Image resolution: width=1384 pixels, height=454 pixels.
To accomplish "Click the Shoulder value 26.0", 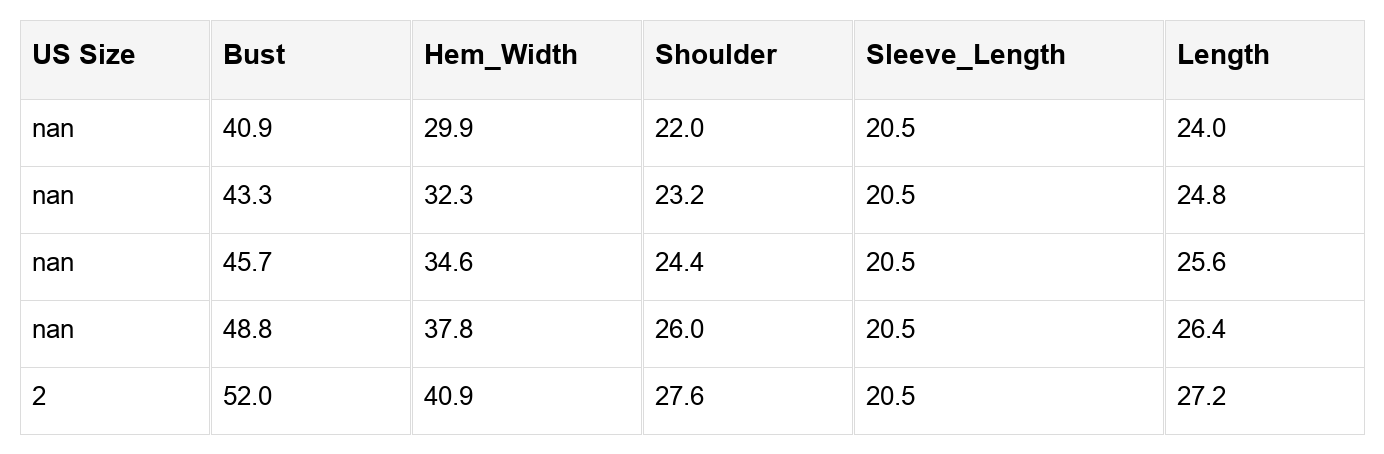I will [679, 330].
